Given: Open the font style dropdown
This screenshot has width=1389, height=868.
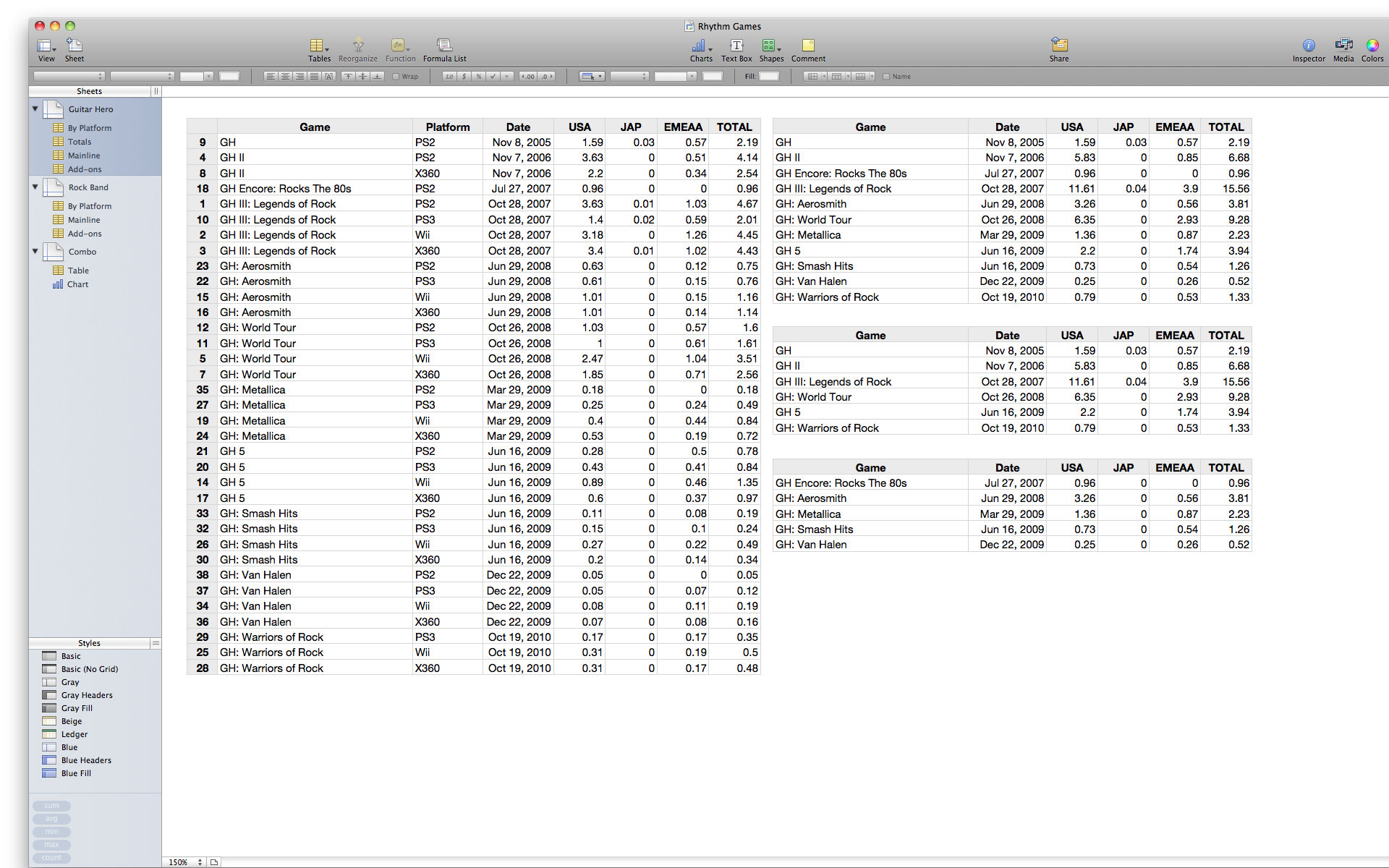Looking at the screenshot, I should click(x=142, y=76).
